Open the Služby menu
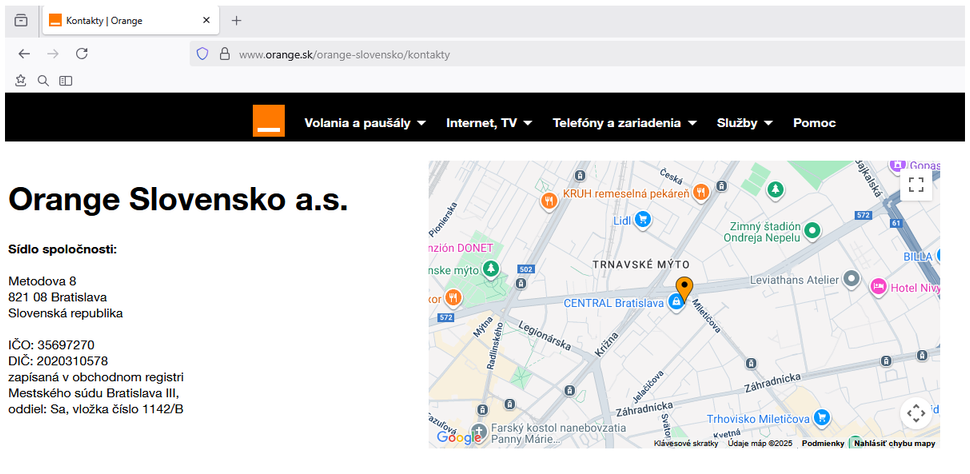The image size is (970, 474). point(745,123)
